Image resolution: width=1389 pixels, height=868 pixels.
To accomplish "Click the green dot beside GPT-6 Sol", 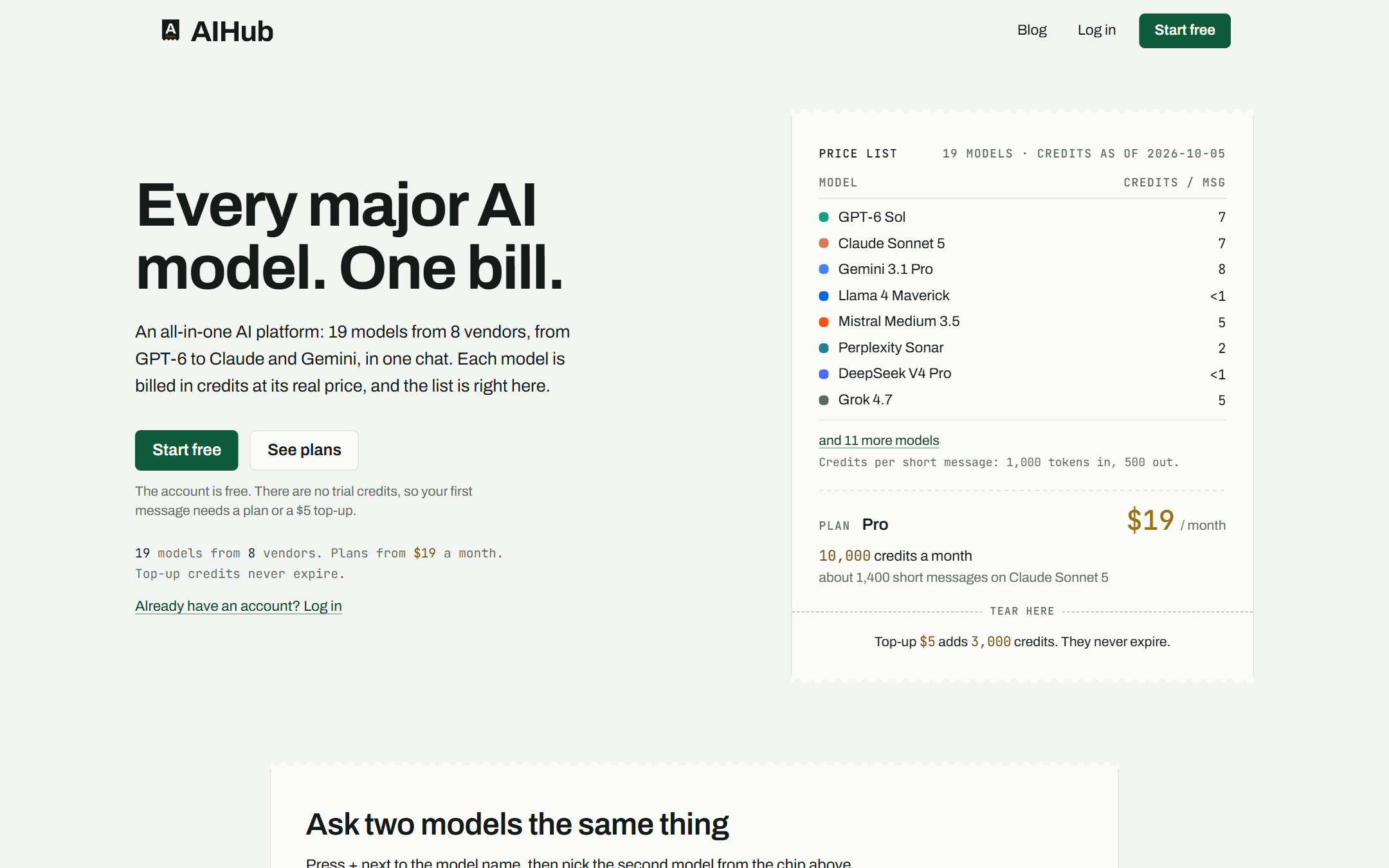I will tap(824, 217).
